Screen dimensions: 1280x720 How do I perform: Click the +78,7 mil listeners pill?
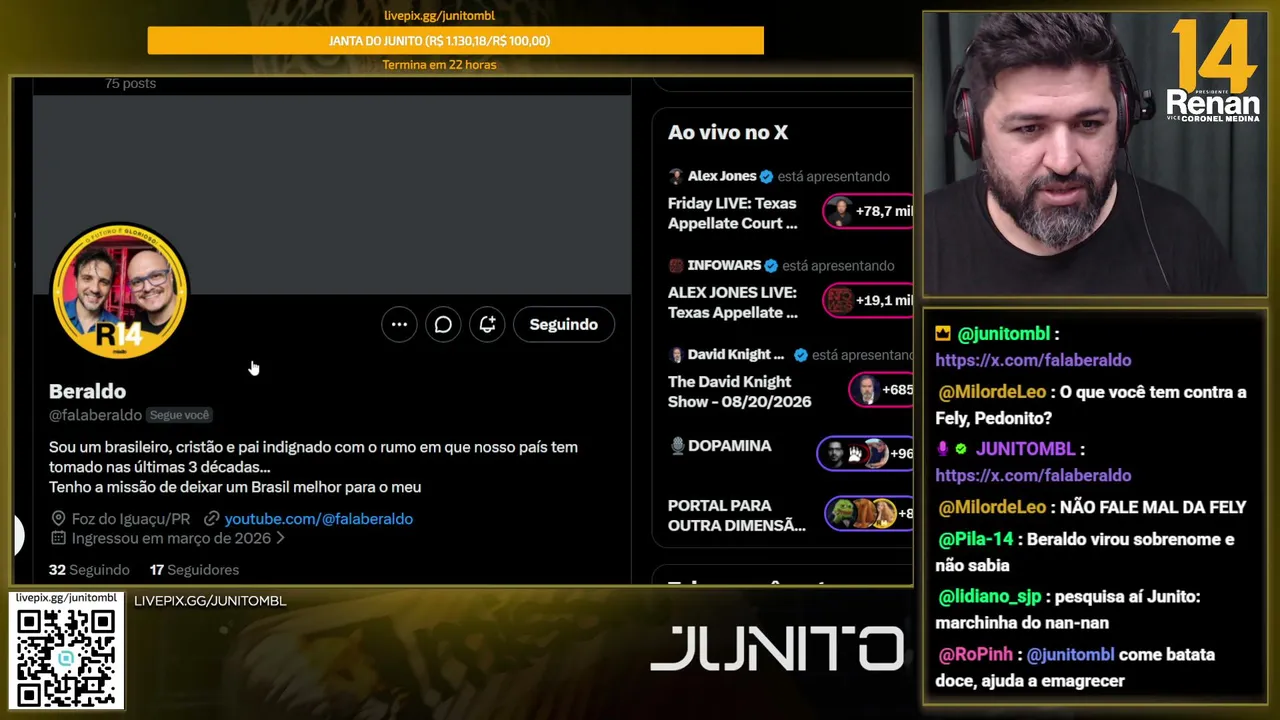[869, 211]
